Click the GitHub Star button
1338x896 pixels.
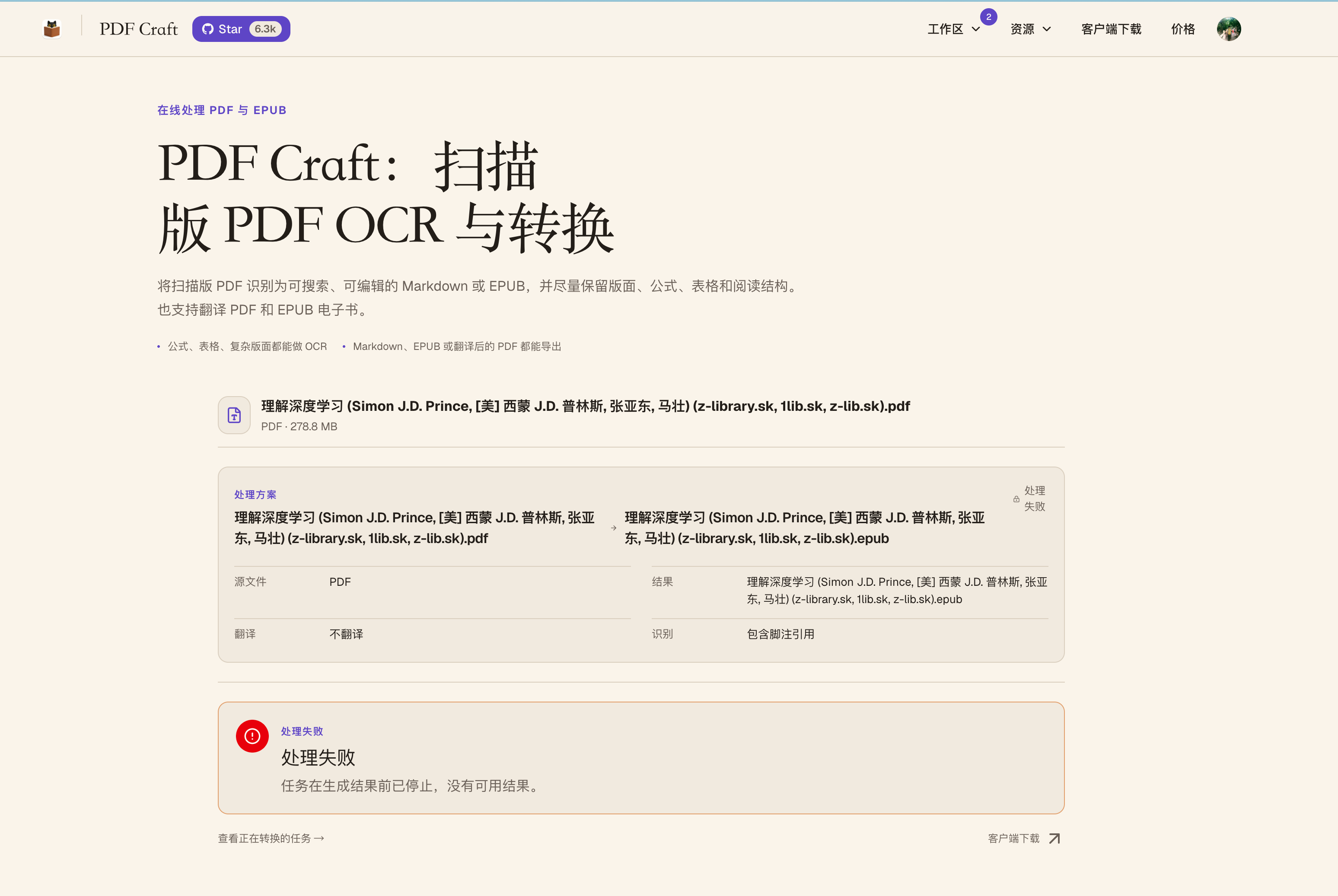coord(241,29)
